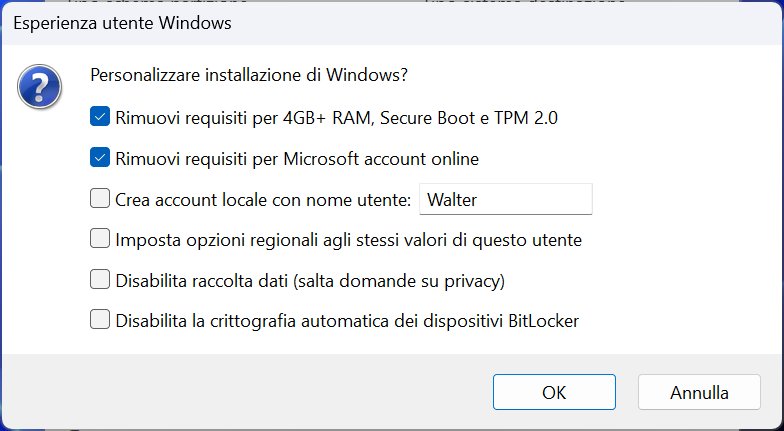Screen dimensions: 784x431
Task: Click the blue question mark icon
Action: click(40, 86)
